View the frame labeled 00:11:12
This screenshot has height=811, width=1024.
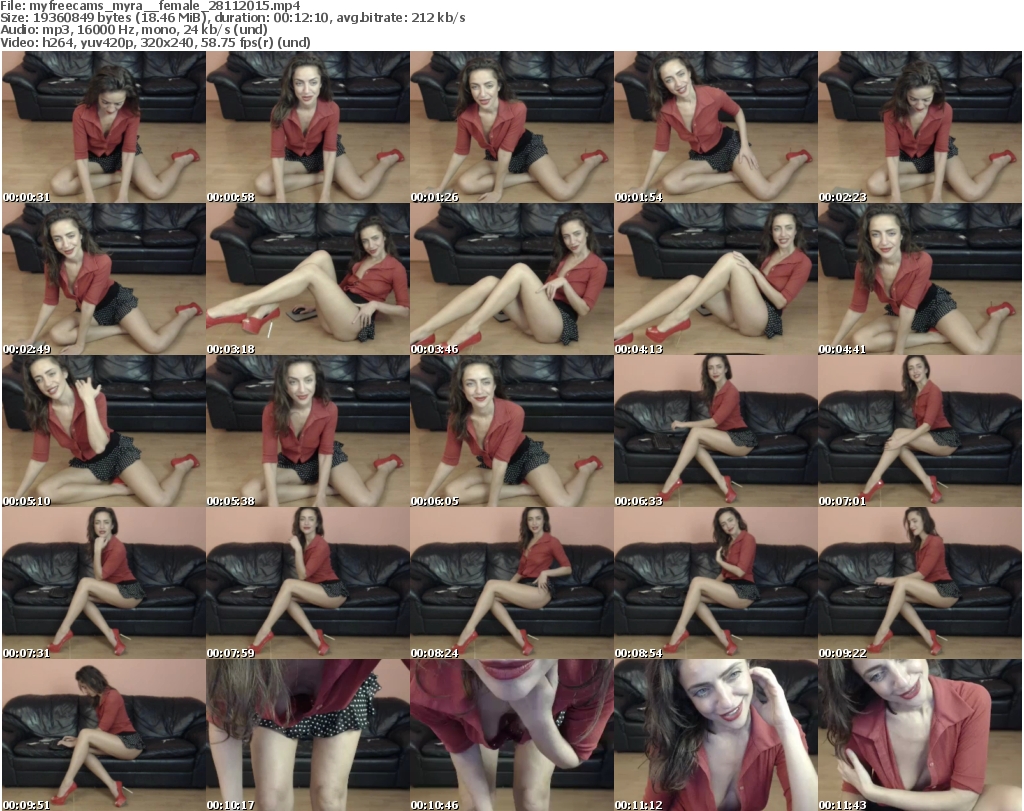[716, 735]
